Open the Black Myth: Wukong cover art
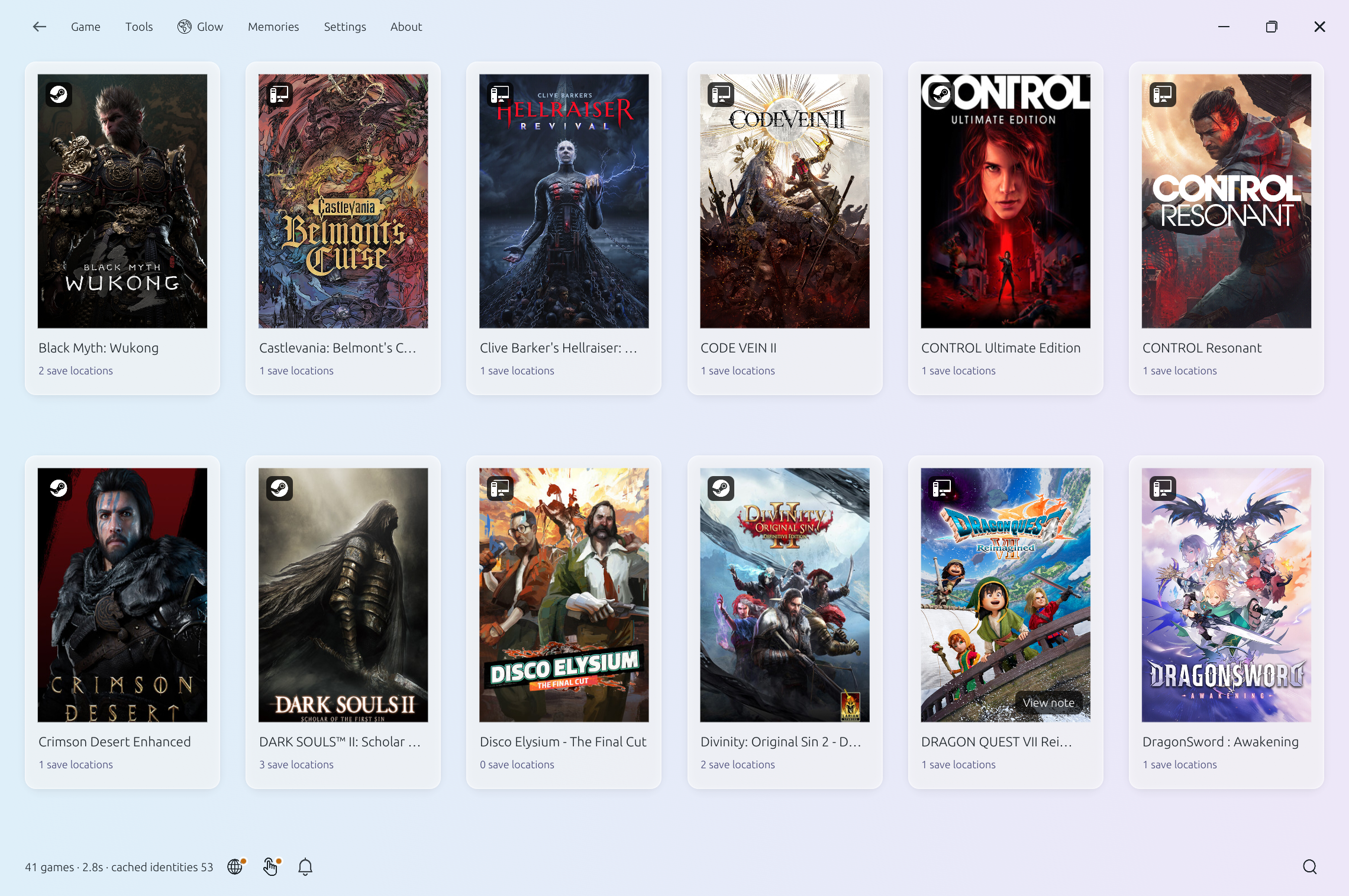The height and width of the screenshot is (896, 1349). coord(122,201)
